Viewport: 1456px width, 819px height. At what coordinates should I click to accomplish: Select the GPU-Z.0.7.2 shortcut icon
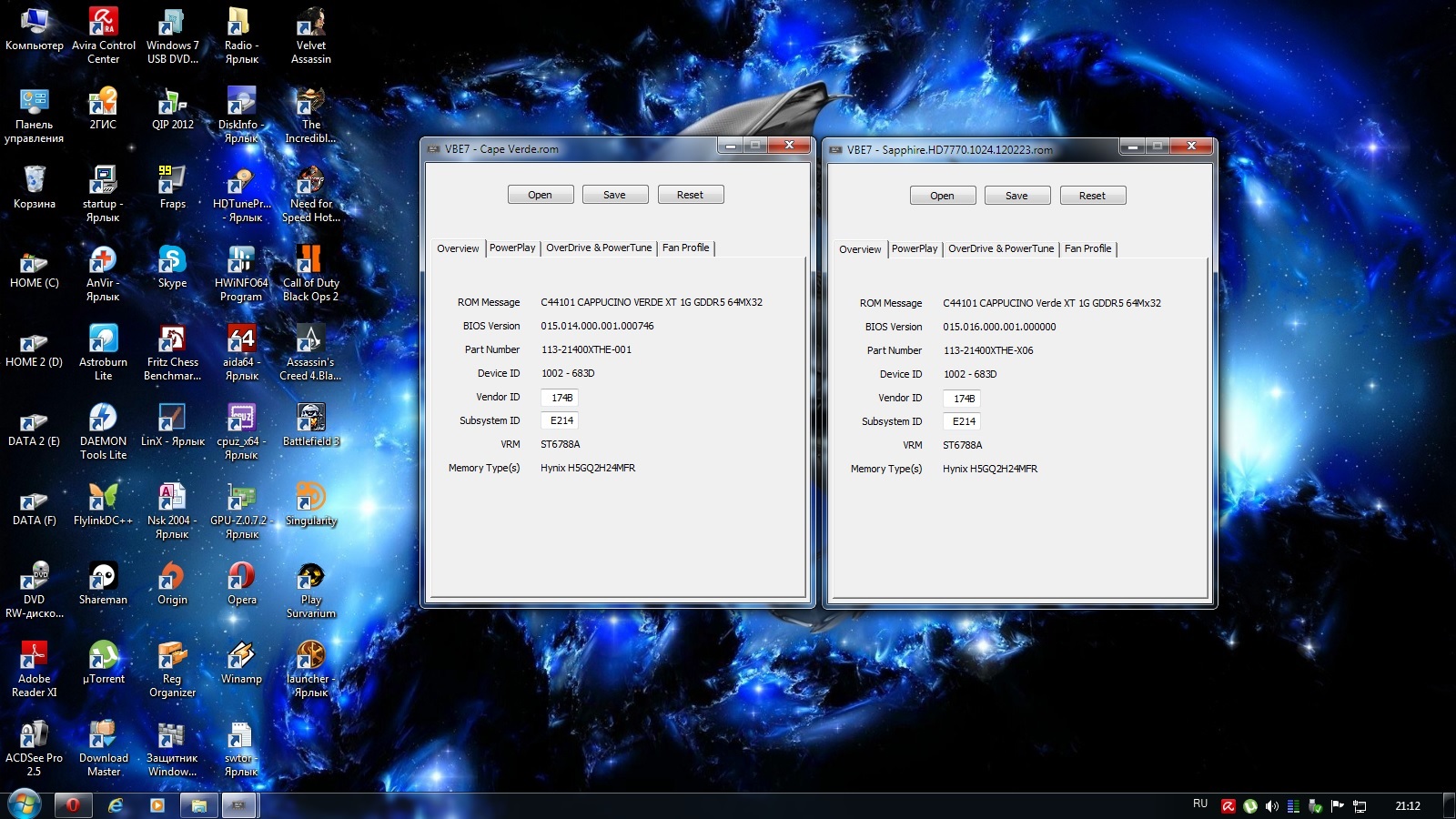click(x=241, y=511)
